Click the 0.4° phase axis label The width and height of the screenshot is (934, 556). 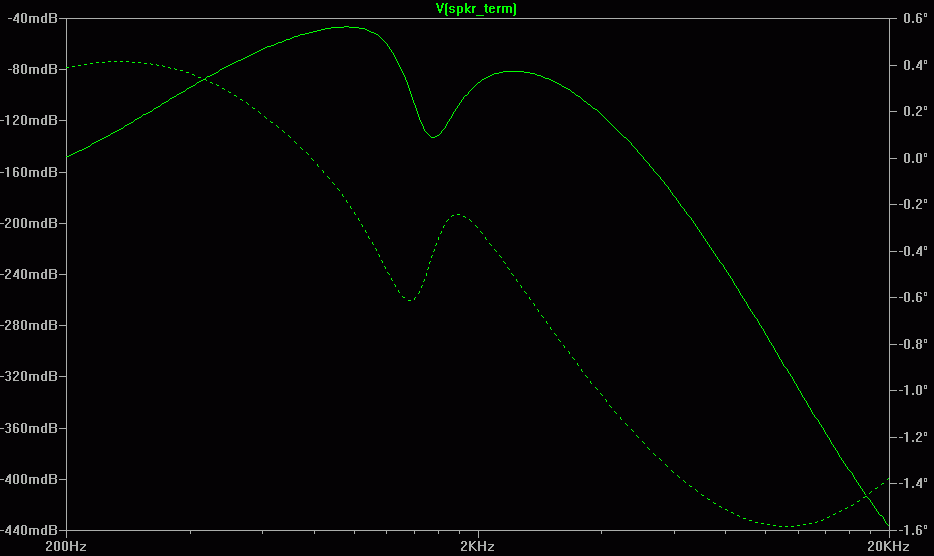(x=915, y=64)
